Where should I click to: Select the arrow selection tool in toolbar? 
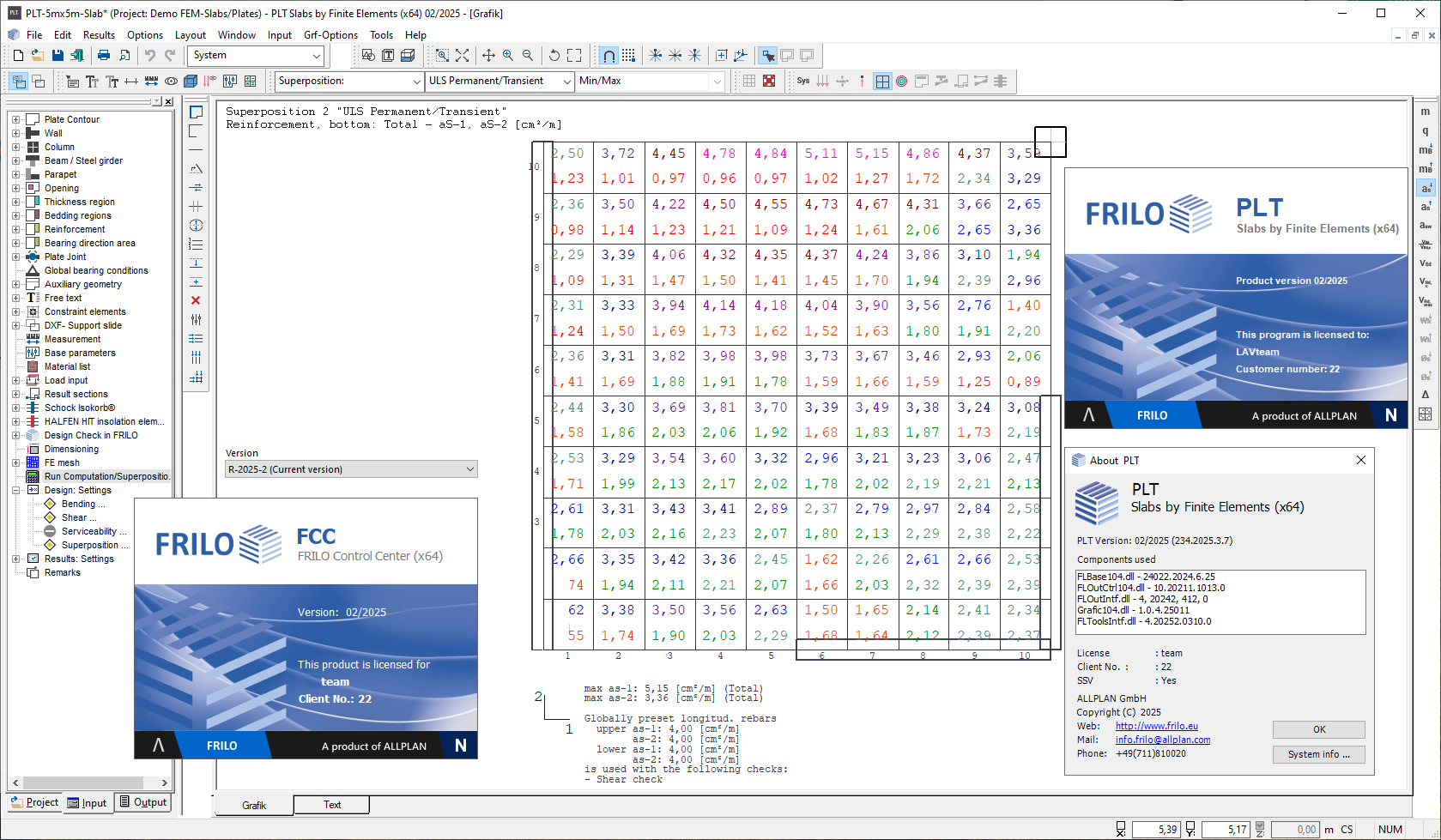(768, 55)
